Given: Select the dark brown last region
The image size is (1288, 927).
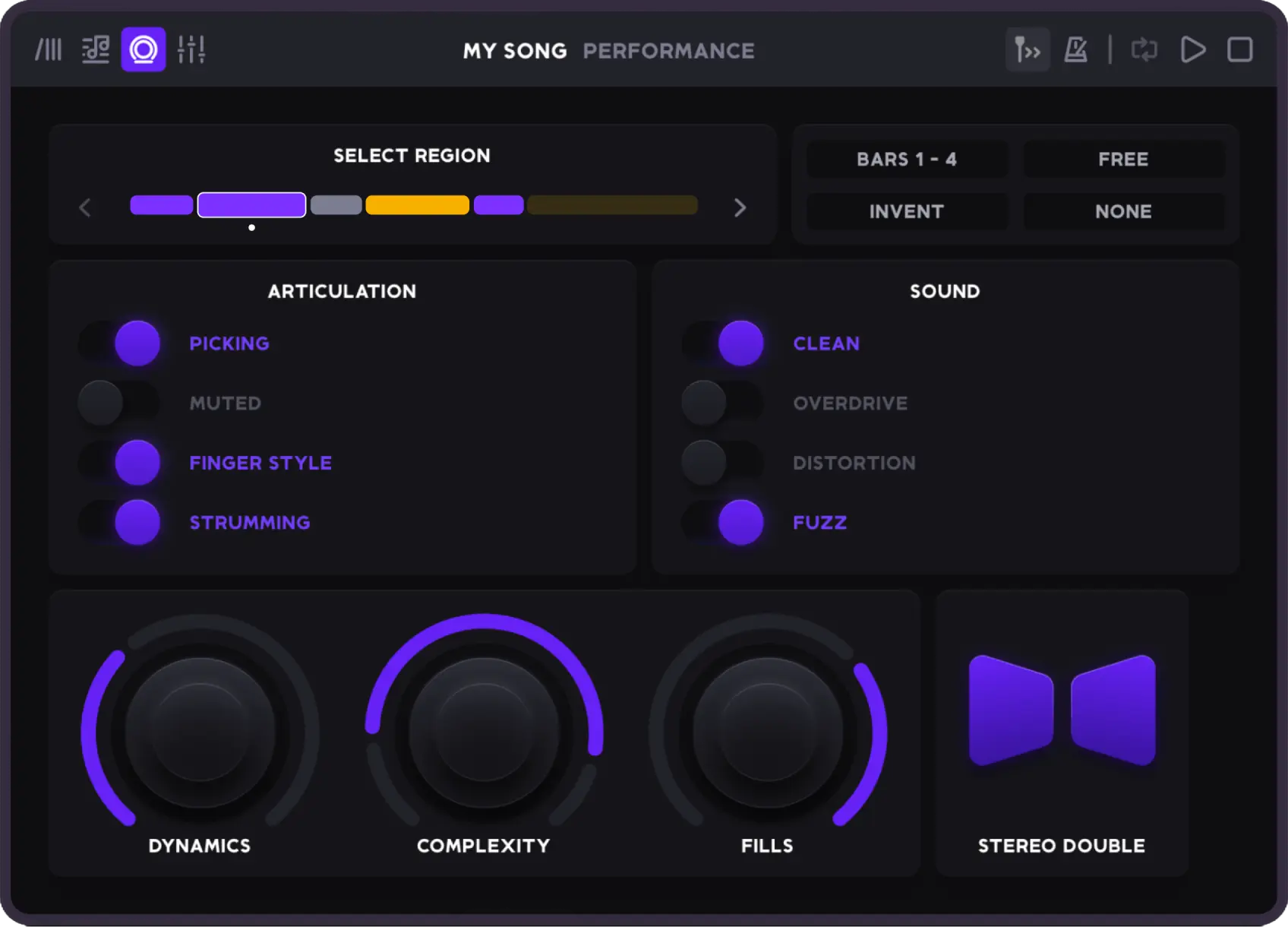Looking at the screenshot, I should pos(613,205).
